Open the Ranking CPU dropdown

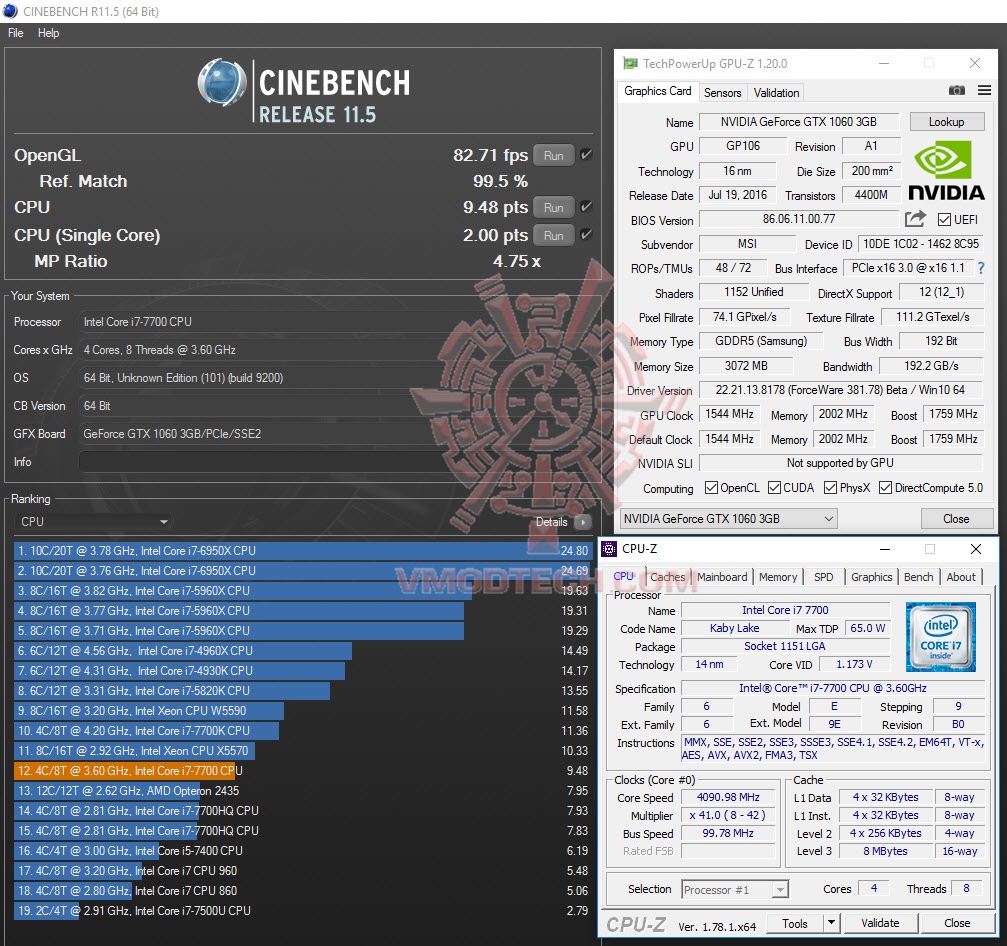pyautogui.click(x=94, y=522)
